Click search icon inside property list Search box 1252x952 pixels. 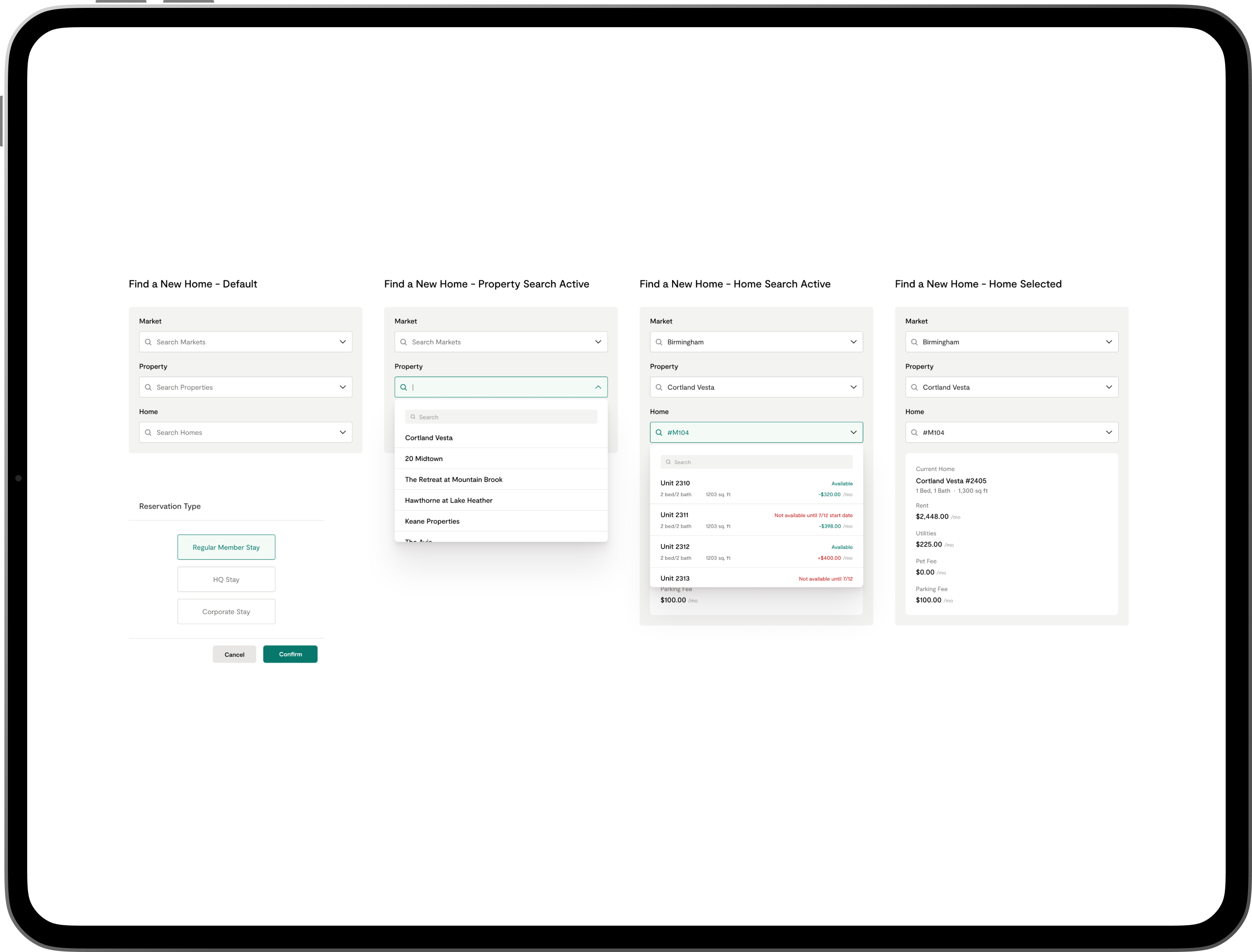coord(413,417)
